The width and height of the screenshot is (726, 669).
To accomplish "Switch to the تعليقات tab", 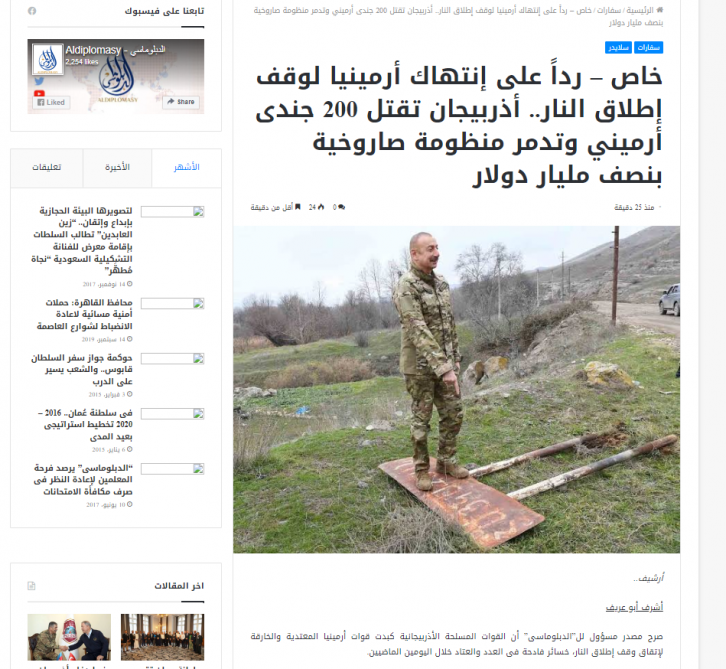I will pyautogui.click(x=46, y=168).
